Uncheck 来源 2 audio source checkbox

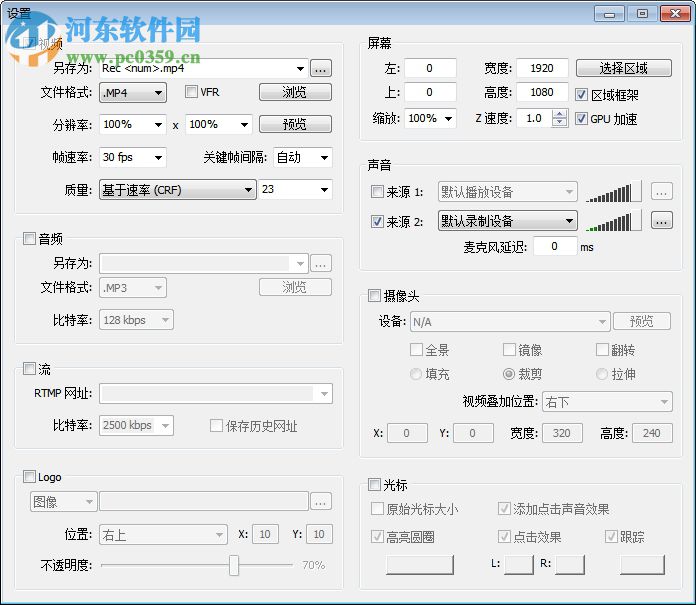pos(377,221)
